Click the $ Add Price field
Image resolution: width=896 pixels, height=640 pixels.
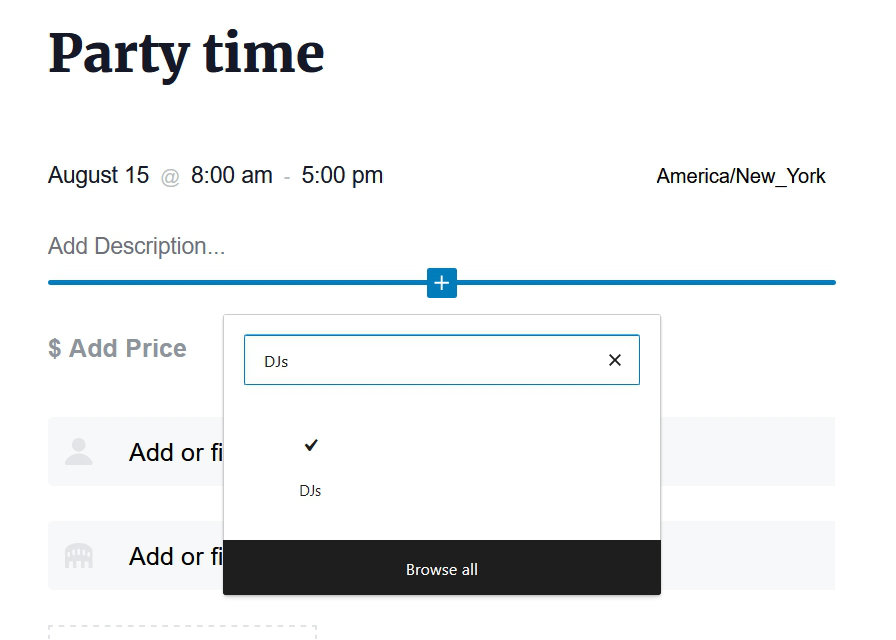[x=118, y=349]
